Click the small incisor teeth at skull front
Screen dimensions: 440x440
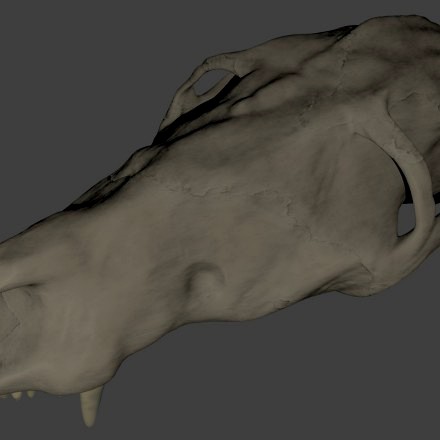point(18,395)
